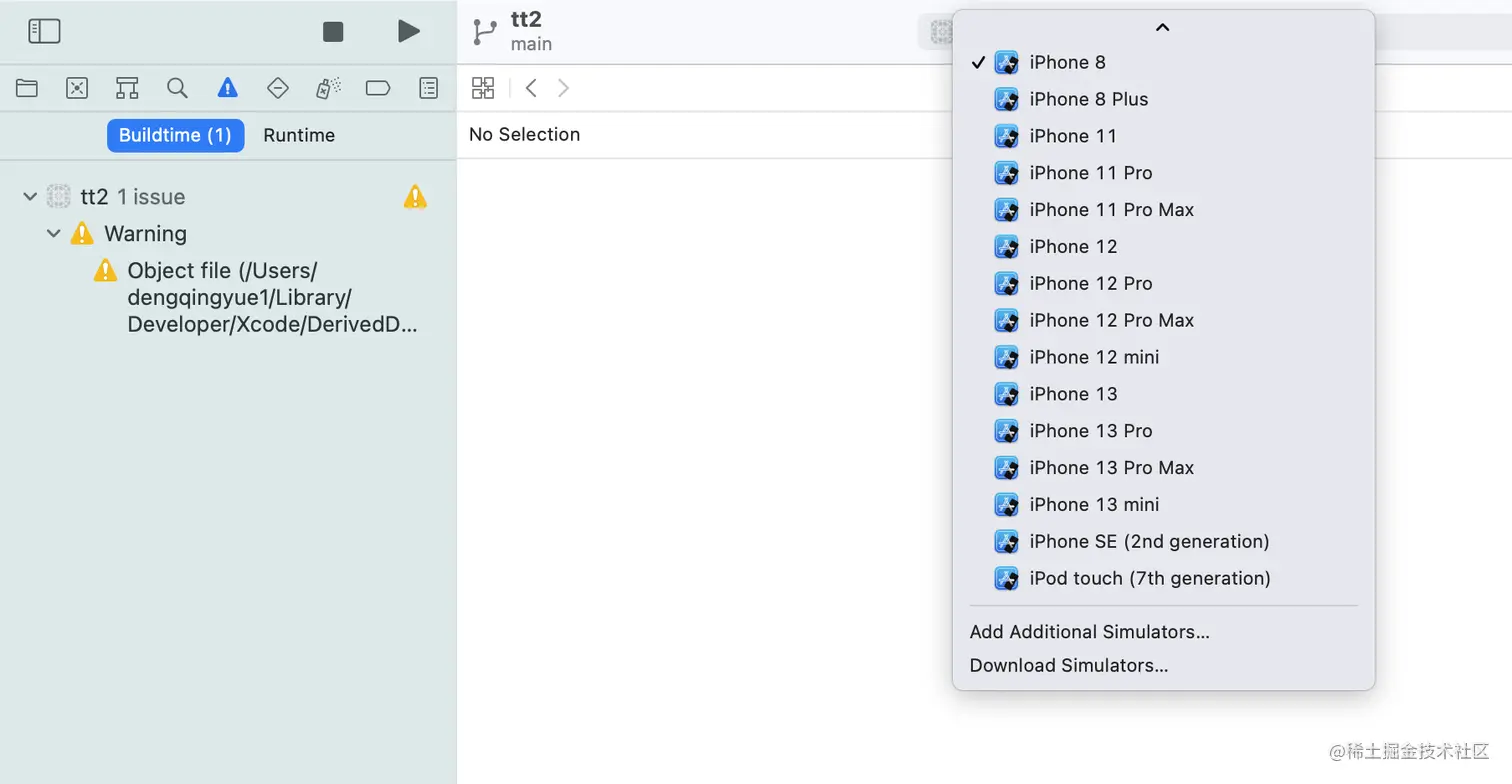1512x784 pixels.
Task: Run the current scheme
Action: (x=408, y=31)
